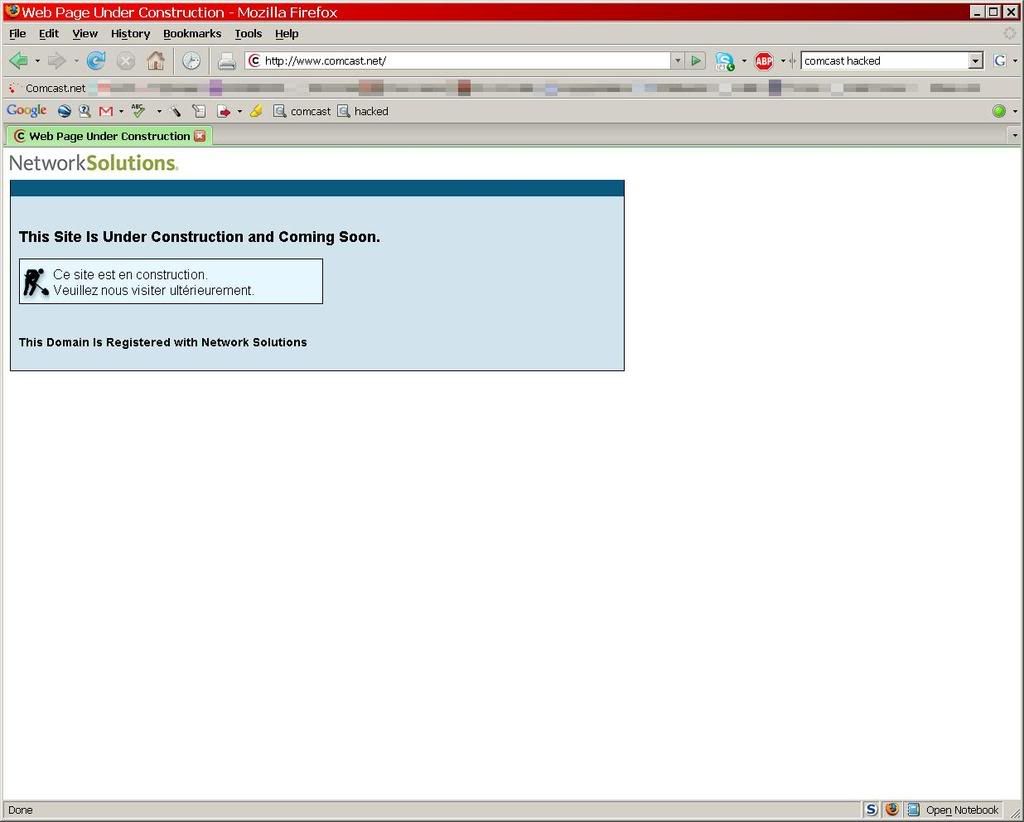Click Open Notebook in status bar

tap(962, 810)
